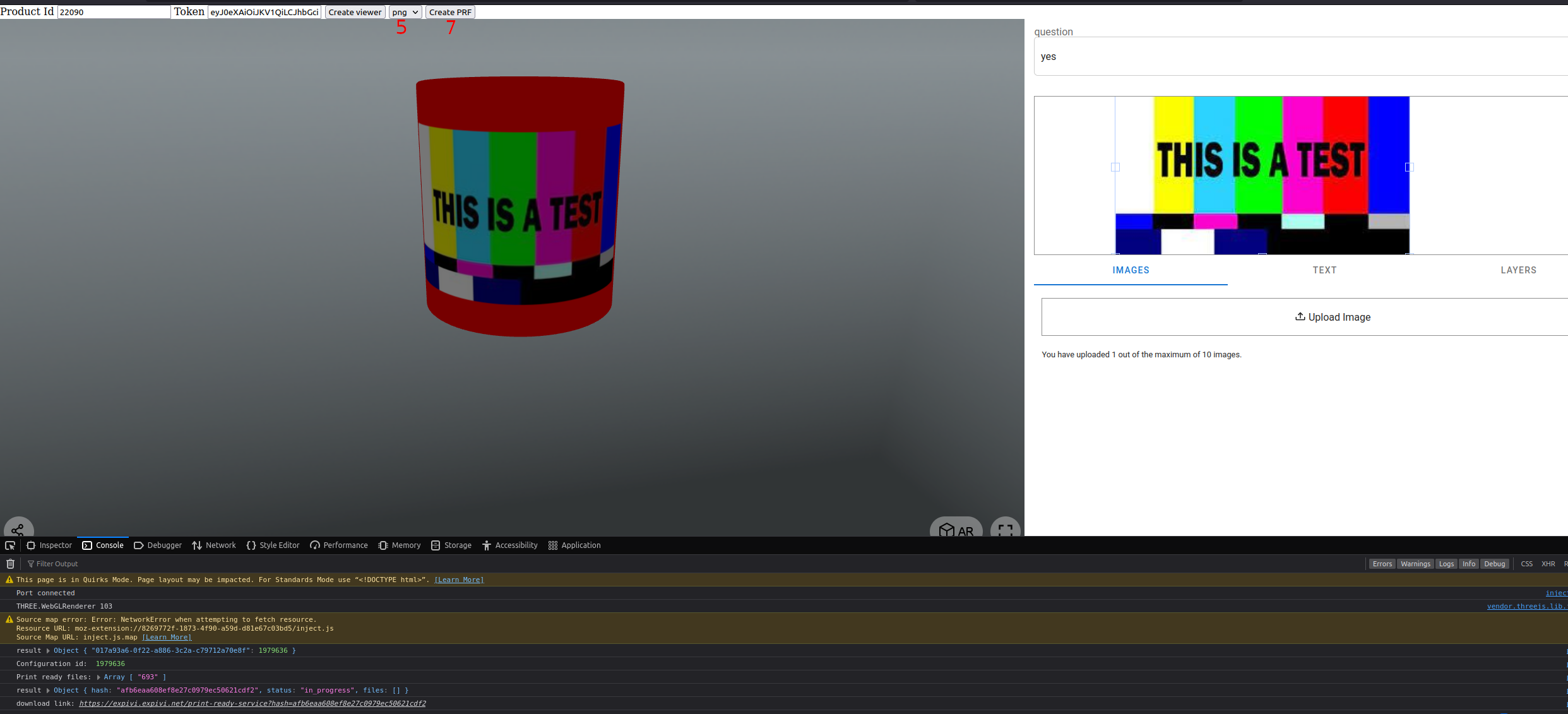
Task: Open the Debugger devtools tab
Action: (158, 545)
